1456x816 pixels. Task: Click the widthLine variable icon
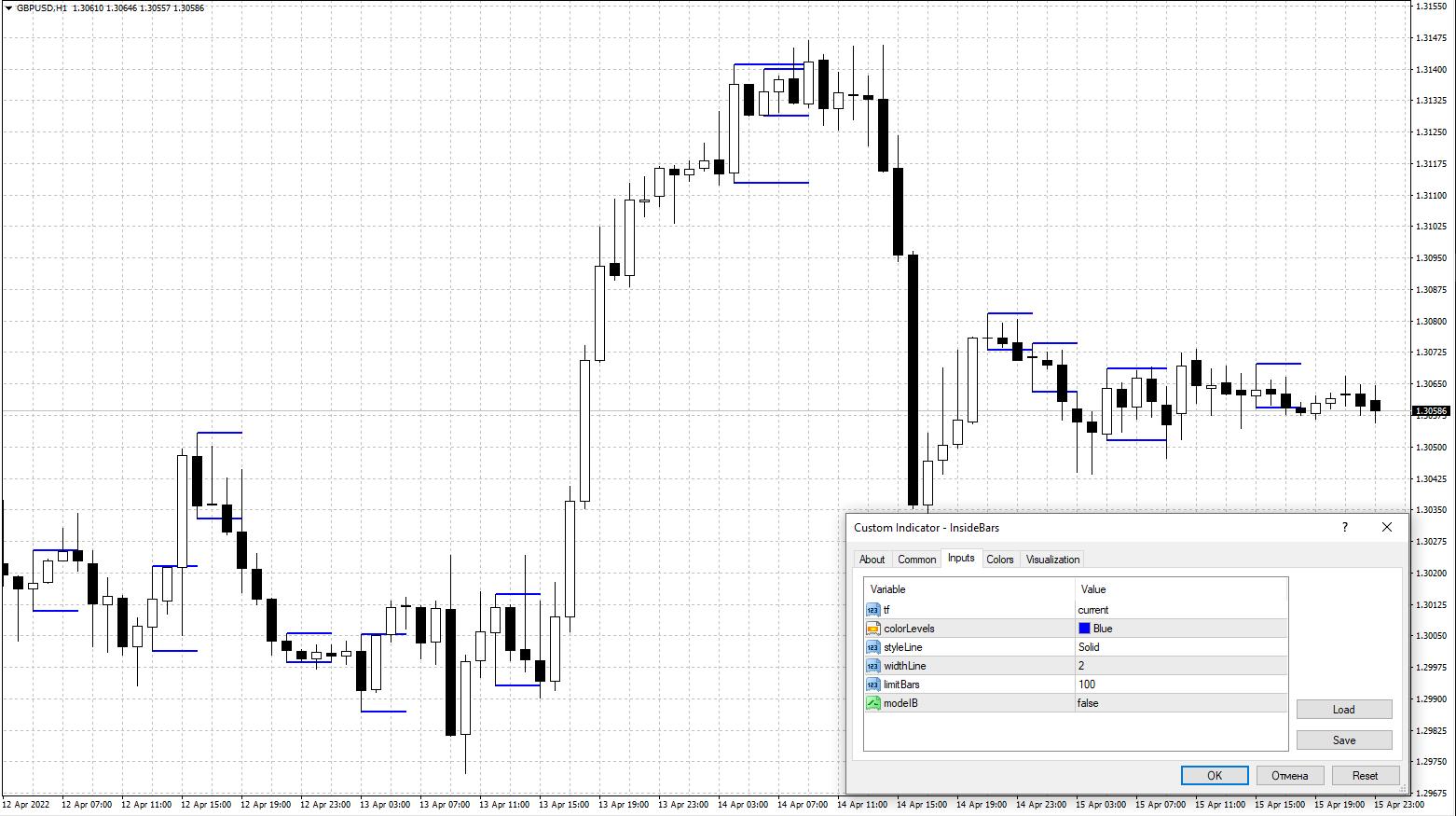(872, 666)
